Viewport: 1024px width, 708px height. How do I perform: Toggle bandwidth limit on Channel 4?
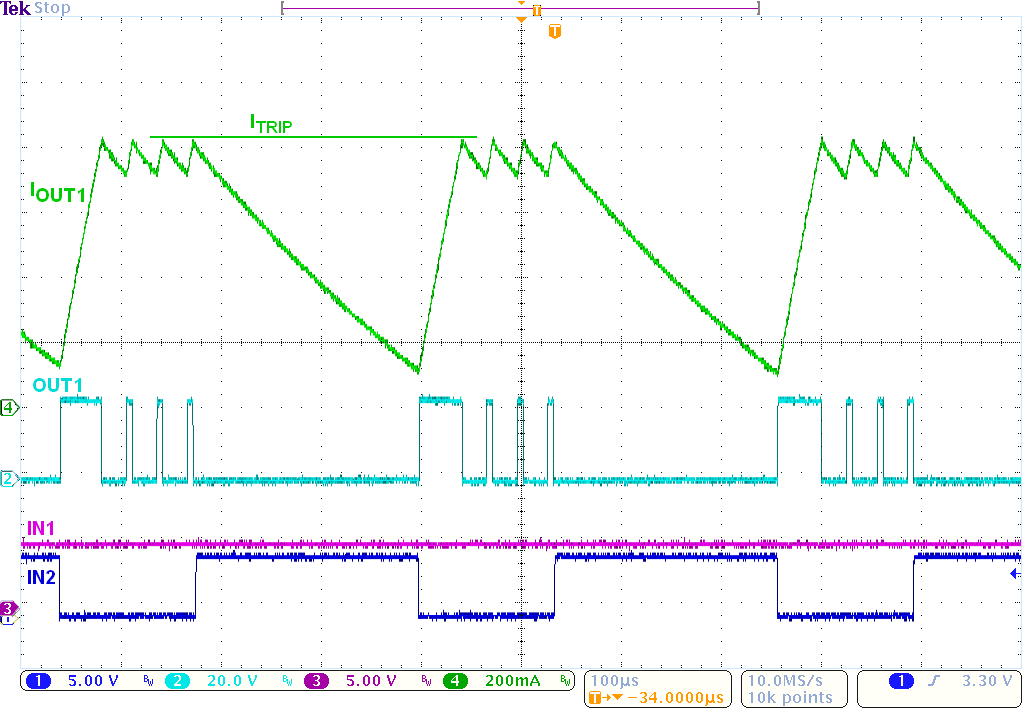pos(567,680)
